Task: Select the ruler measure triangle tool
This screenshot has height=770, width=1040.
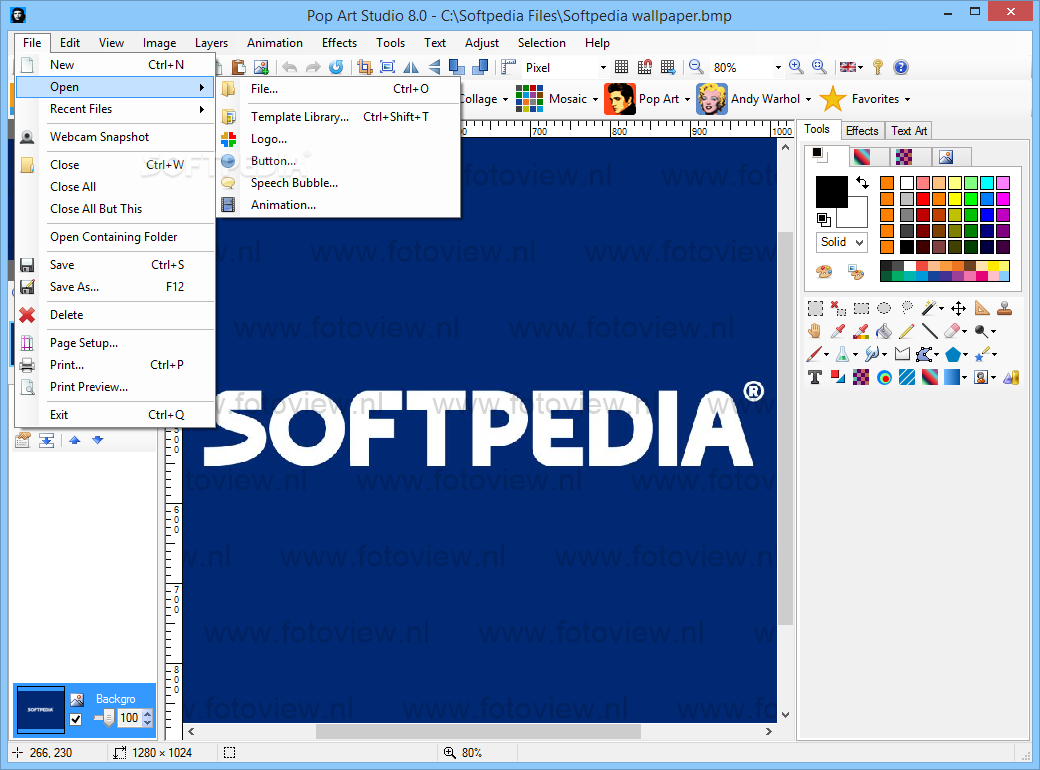Action: [982, 308]
